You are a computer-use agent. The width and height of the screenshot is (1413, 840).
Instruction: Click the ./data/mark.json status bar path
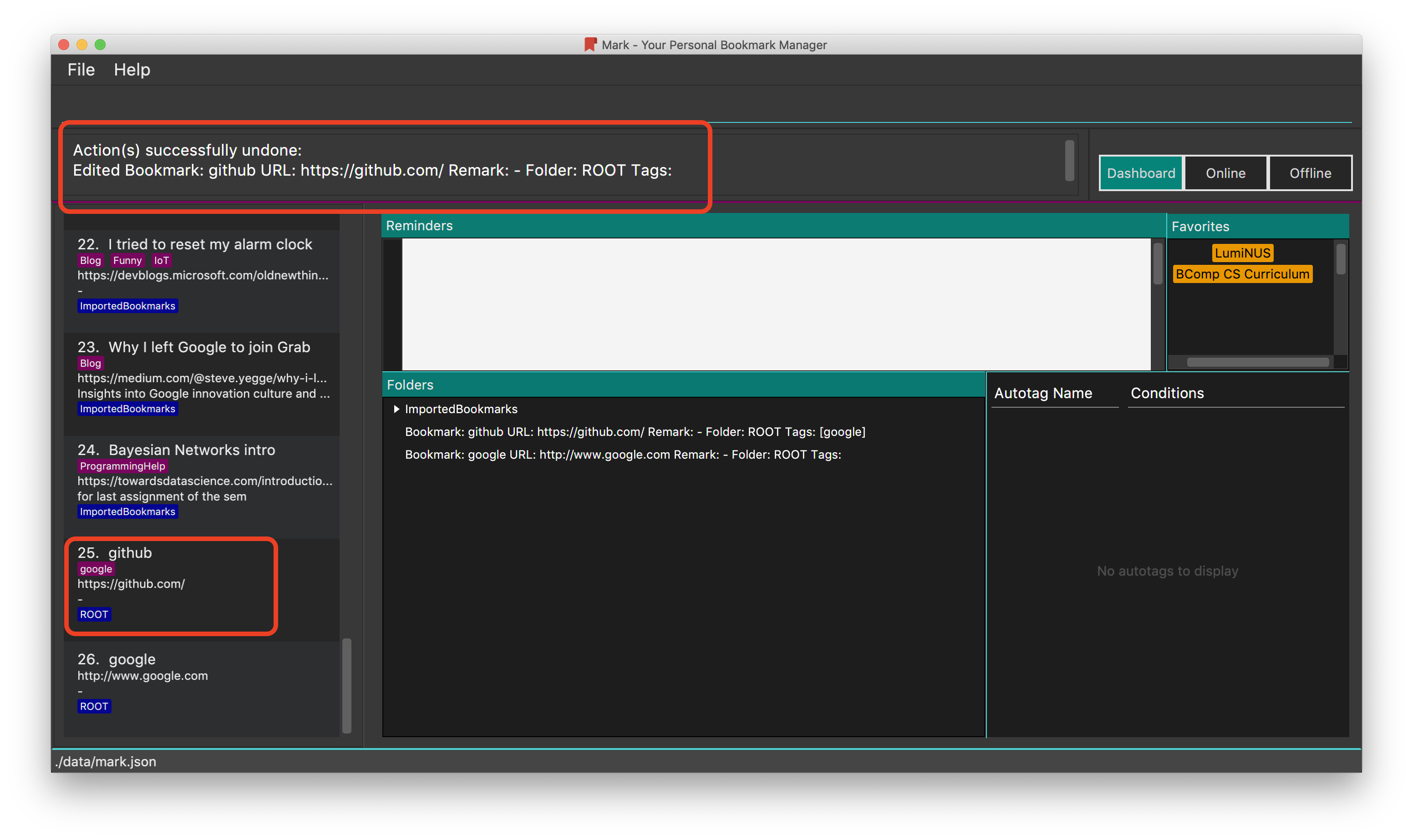click(x=106, y=761)
